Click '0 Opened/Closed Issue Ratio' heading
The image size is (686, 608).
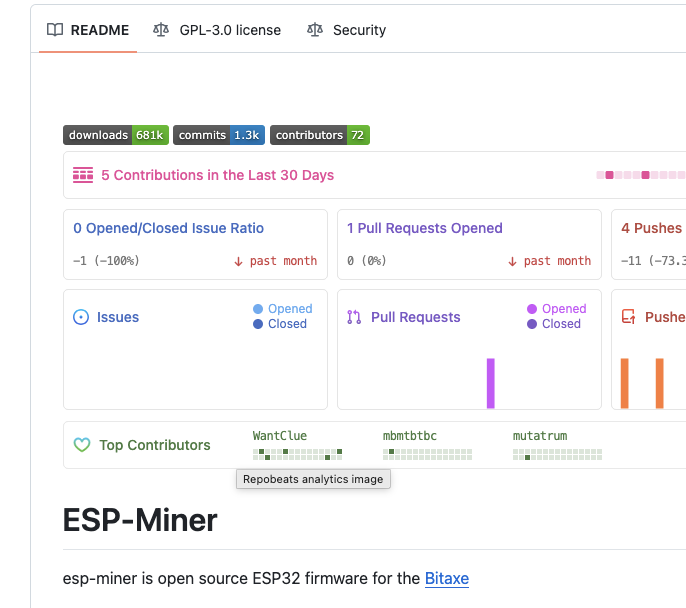(x=168, y=228)
